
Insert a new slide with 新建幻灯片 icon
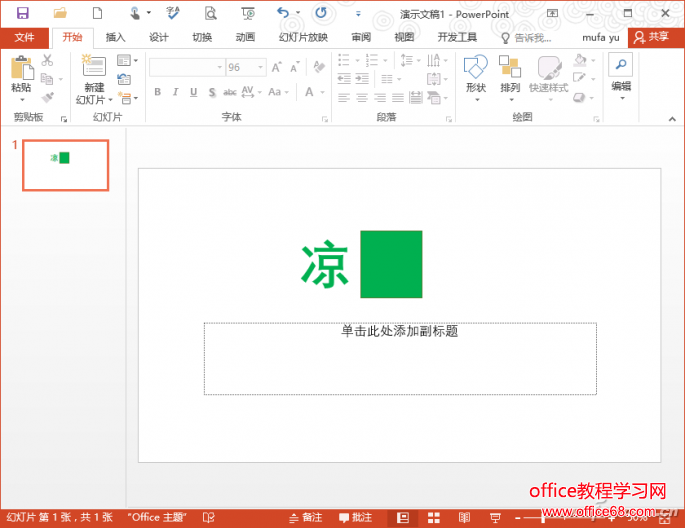click(x=93, y=69)
